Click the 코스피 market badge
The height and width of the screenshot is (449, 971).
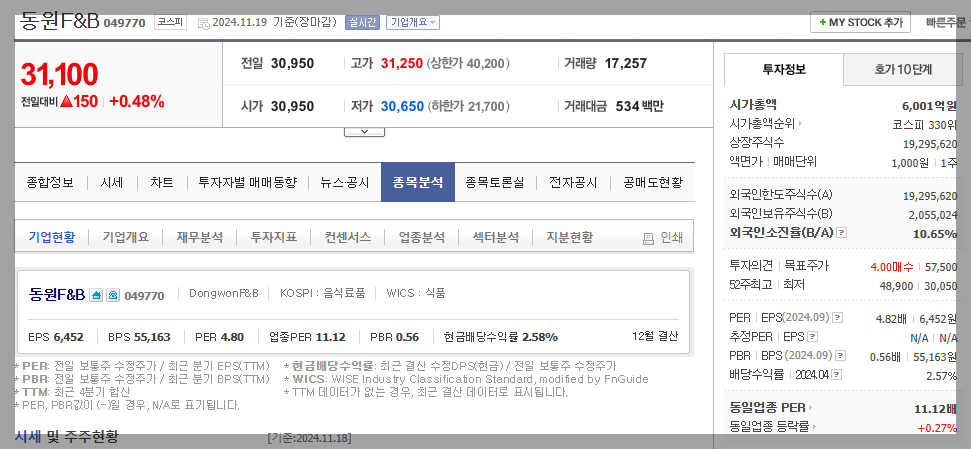pos(170,22)
